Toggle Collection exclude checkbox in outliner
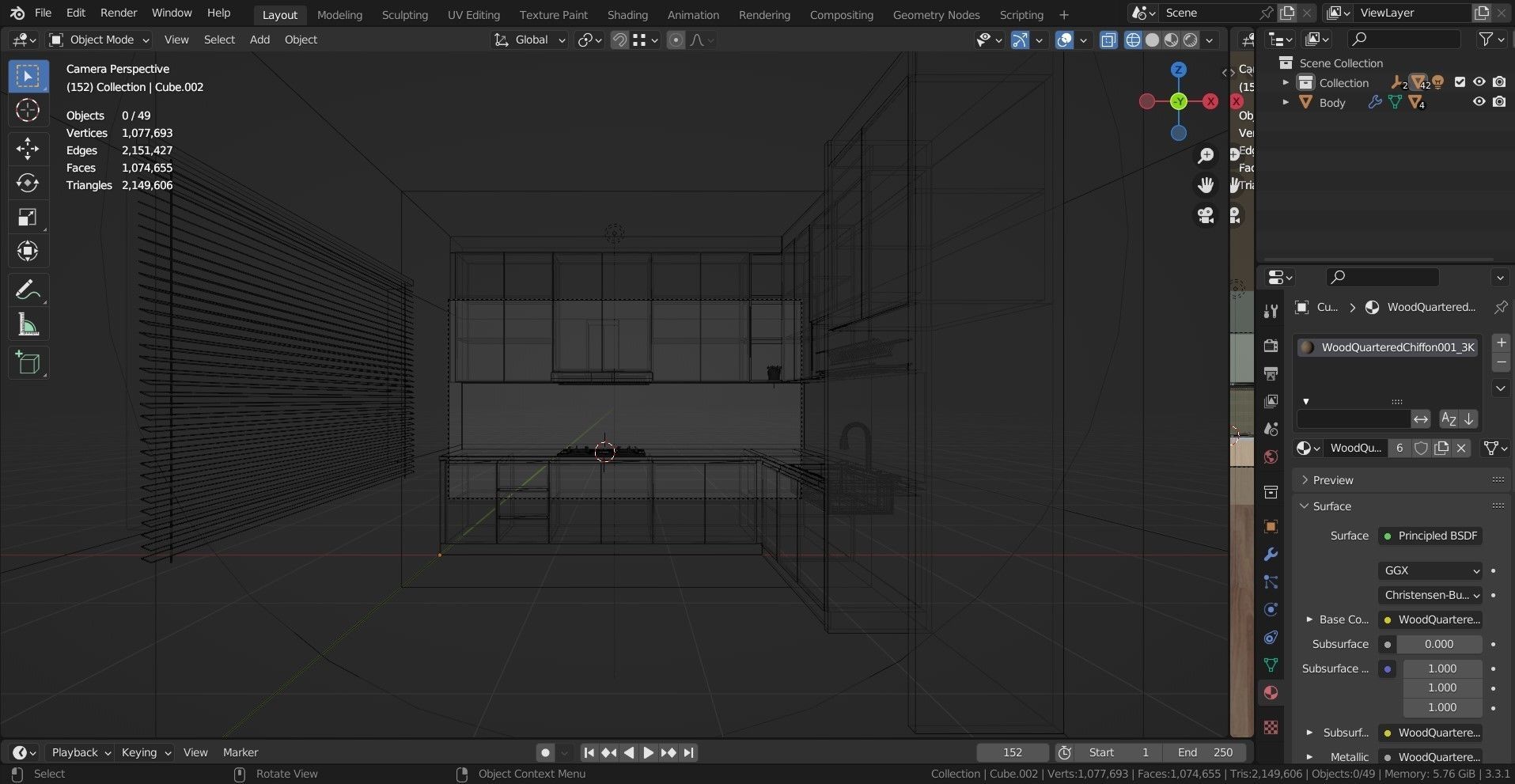This screenshot has width=1515, height=784. [1460, 82]
